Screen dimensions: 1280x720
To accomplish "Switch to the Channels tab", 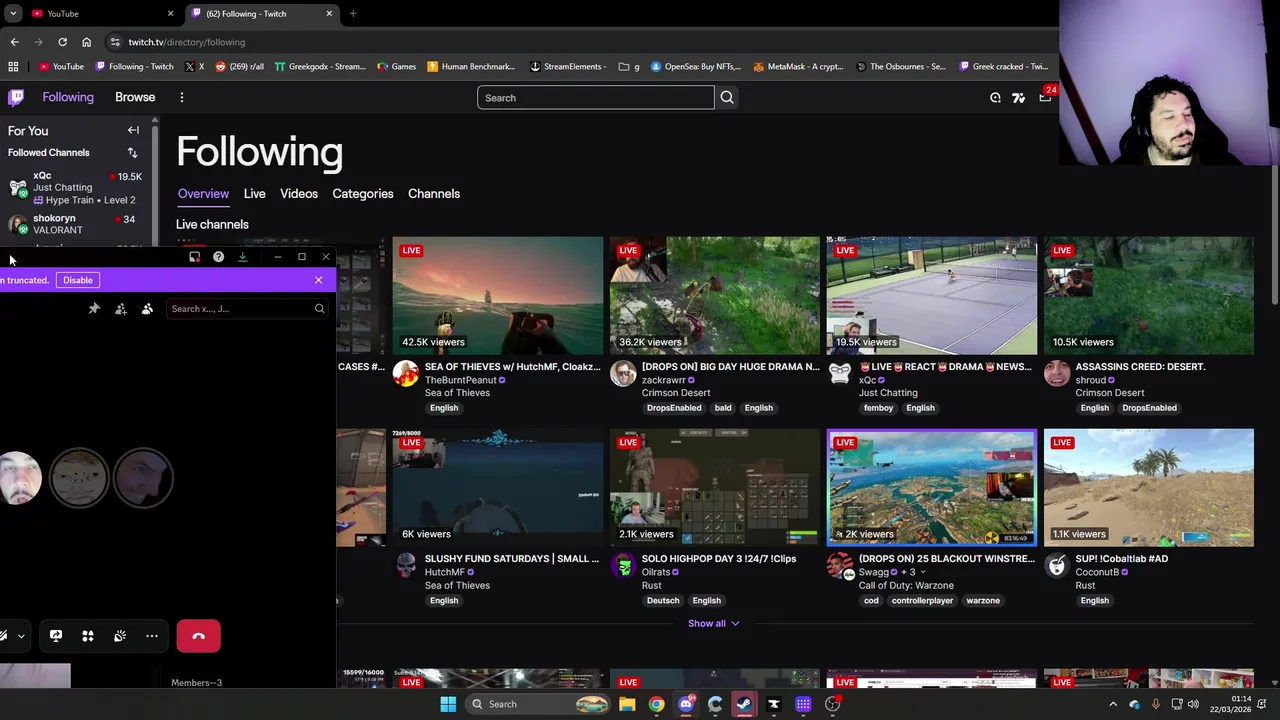I will (x=434, y=193).
